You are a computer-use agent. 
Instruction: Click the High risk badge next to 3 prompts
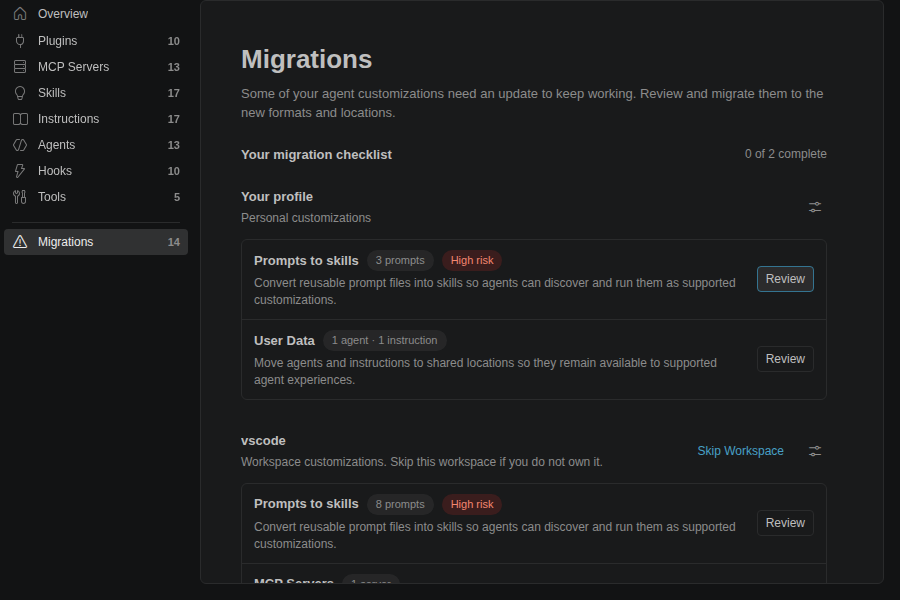472,261
